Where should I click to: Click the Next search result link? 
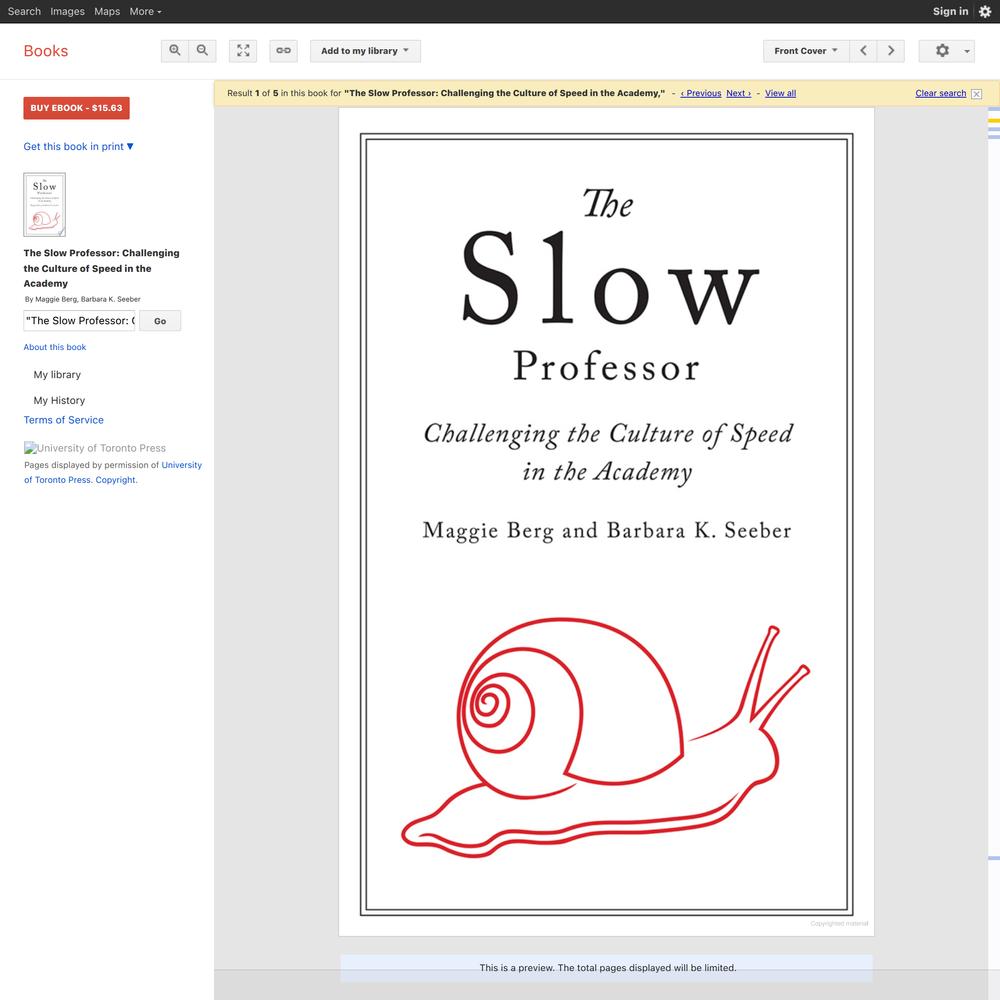(739, 94)
